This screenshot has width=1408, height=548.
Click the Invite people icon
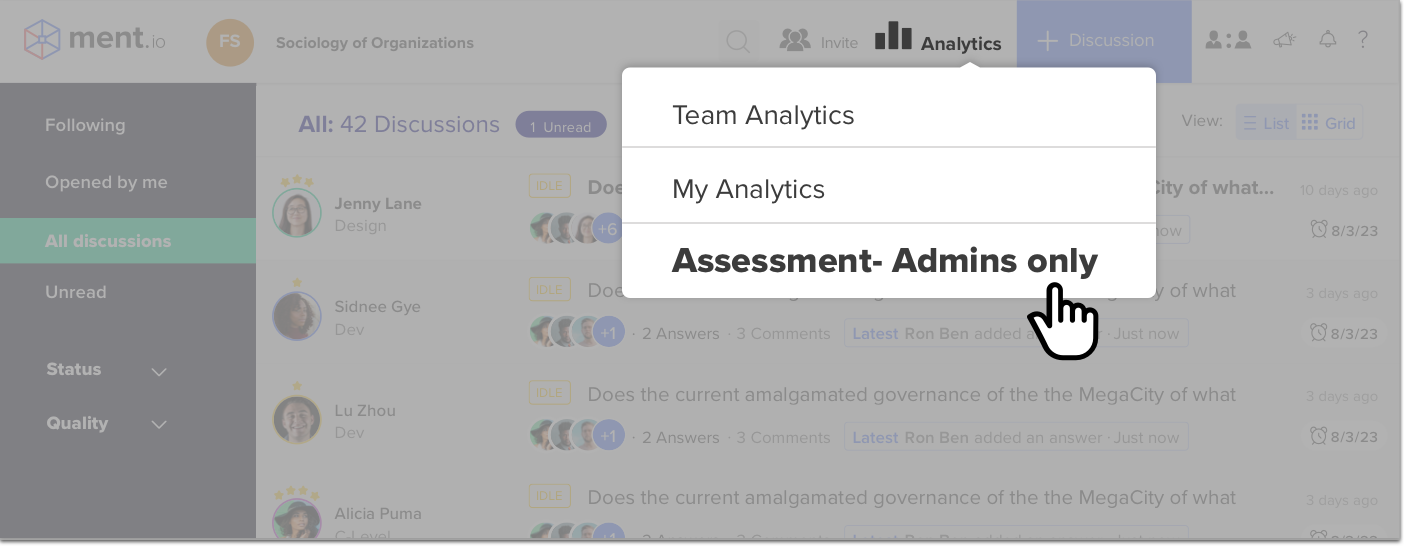pos(795,40)
